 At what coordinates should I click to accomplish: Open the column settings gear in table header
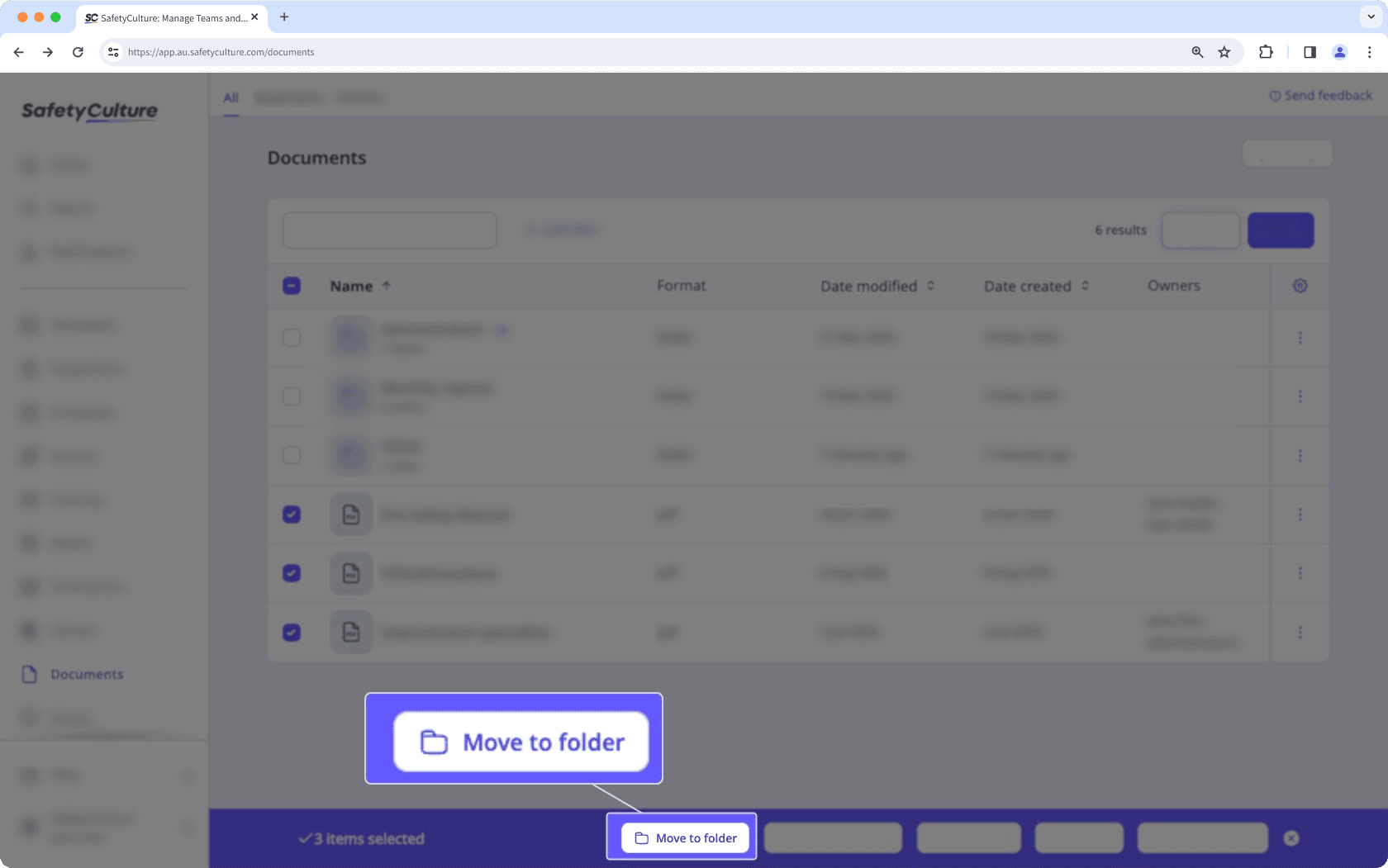(x=1300, y=285)
